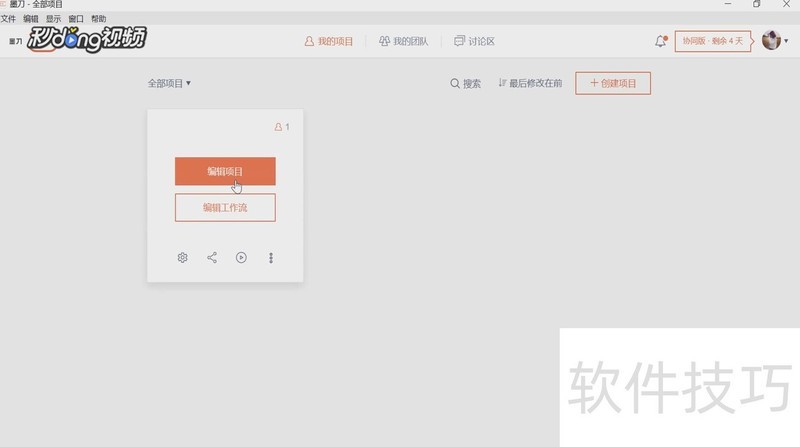Open the project settings gear icon
800x447 pixels.
182,258
